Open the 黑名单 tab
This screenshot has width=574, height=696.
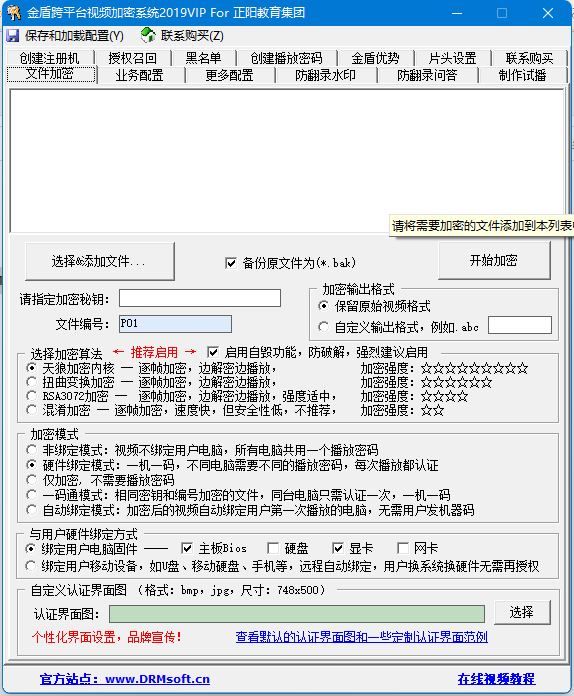203,58
